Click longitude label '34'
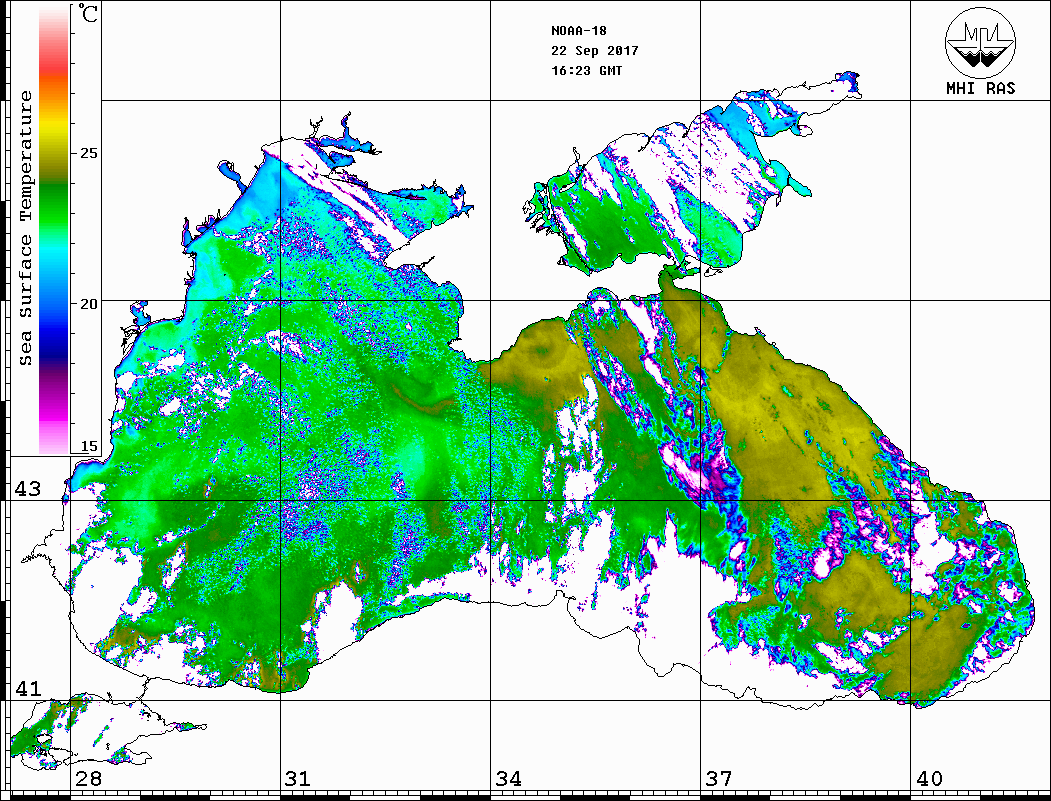Screen dimensions: 1051x801 pos(508,779)
